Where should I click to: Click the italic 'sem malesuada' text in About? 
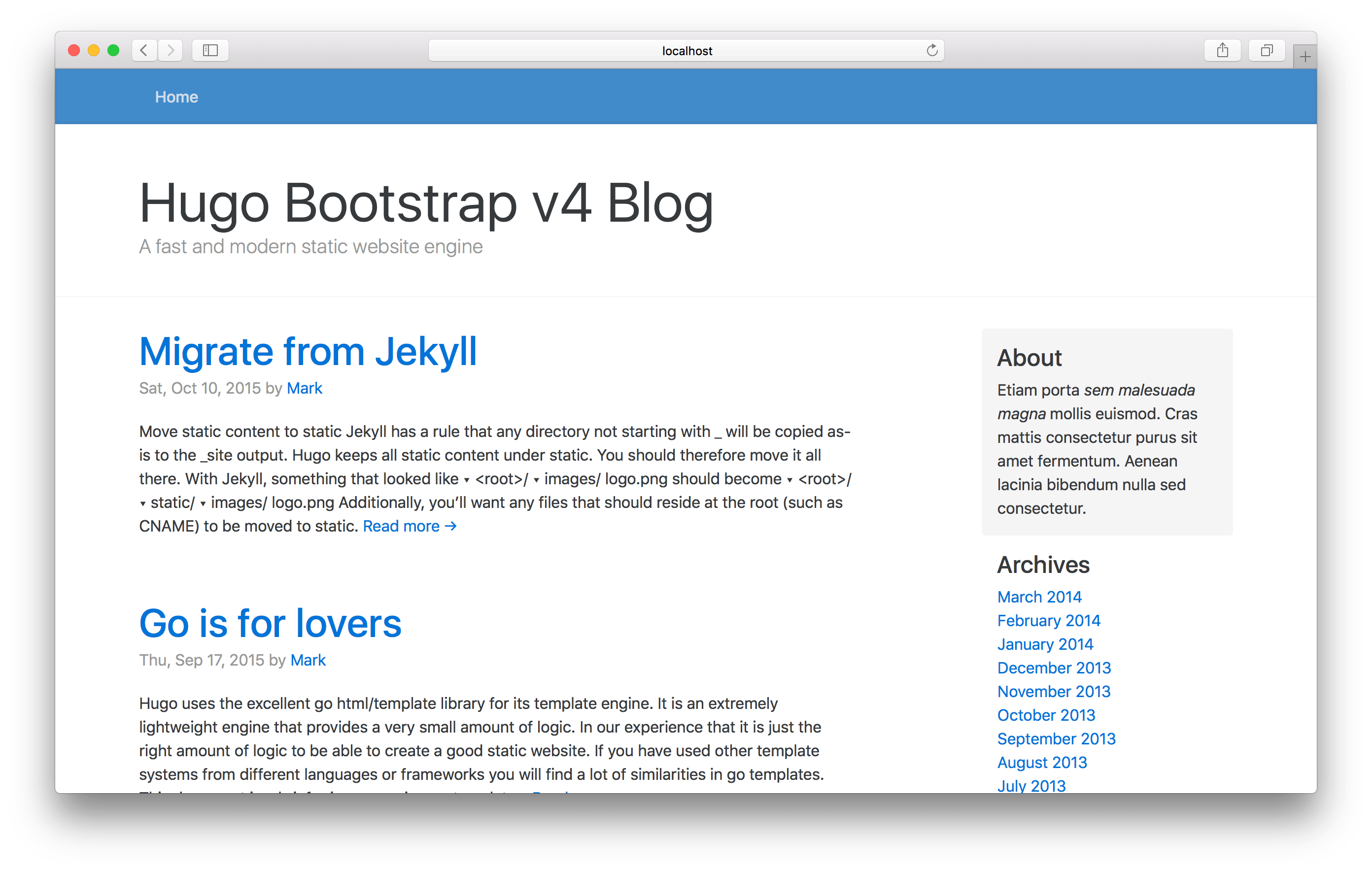1139,390
